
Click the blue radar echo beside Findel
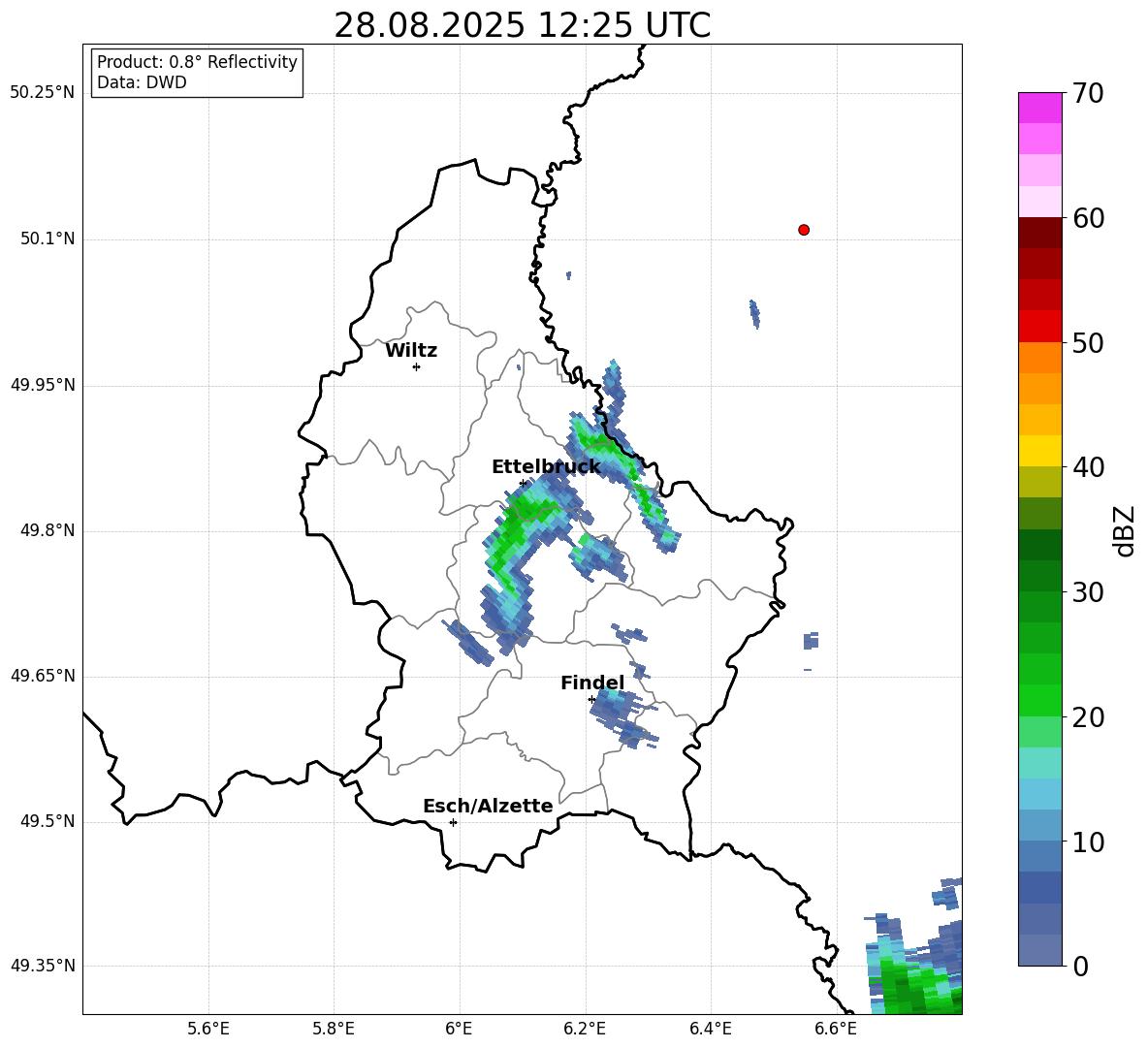(621, 717)
